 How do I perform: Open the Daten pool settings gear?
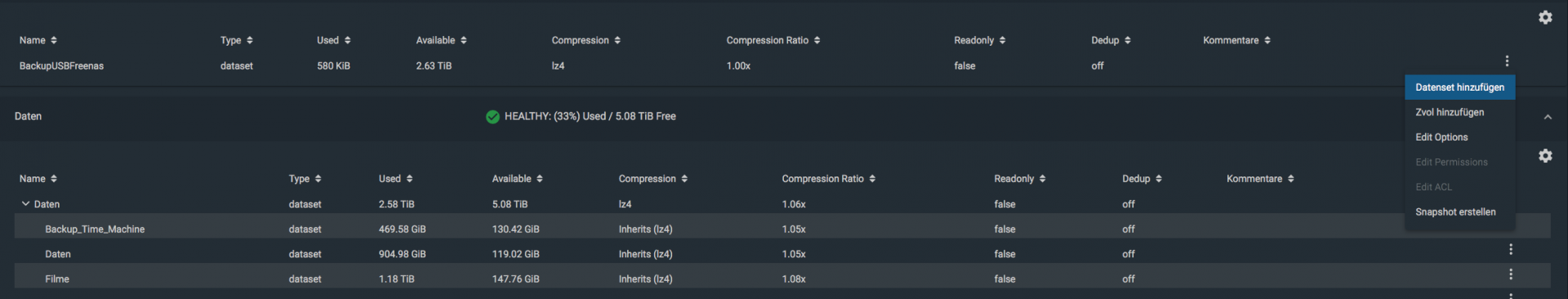[1545, 155]
